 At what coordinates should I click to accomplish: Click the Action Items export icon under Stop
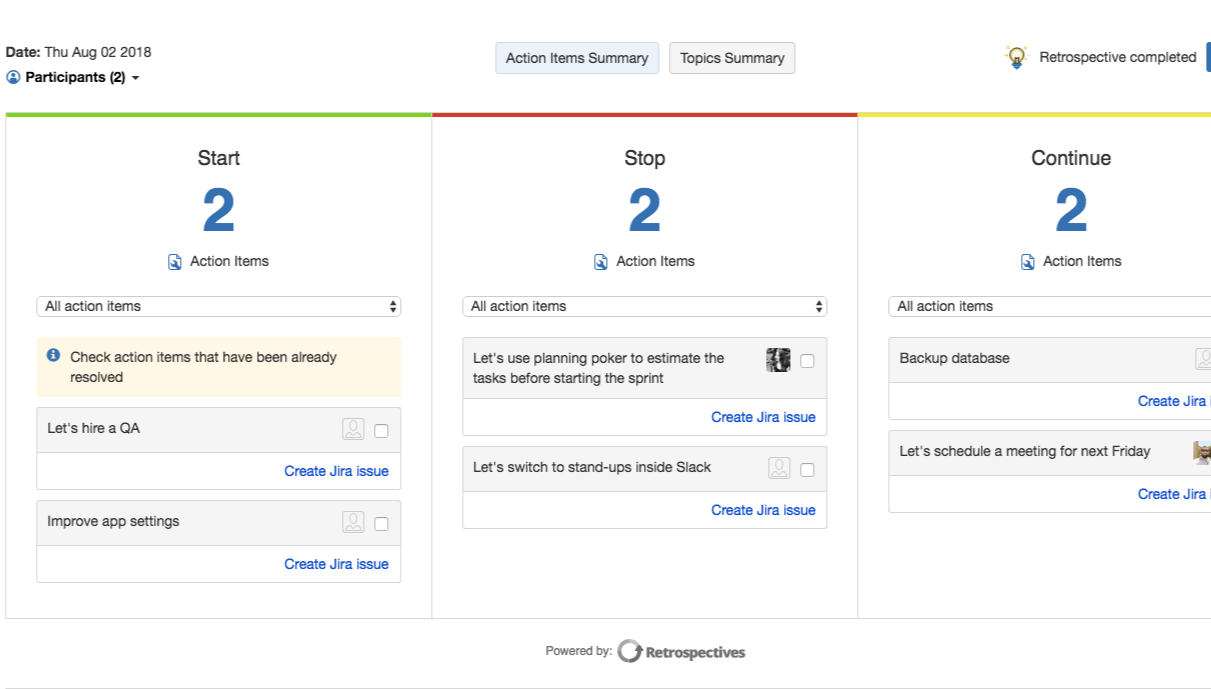600,261
